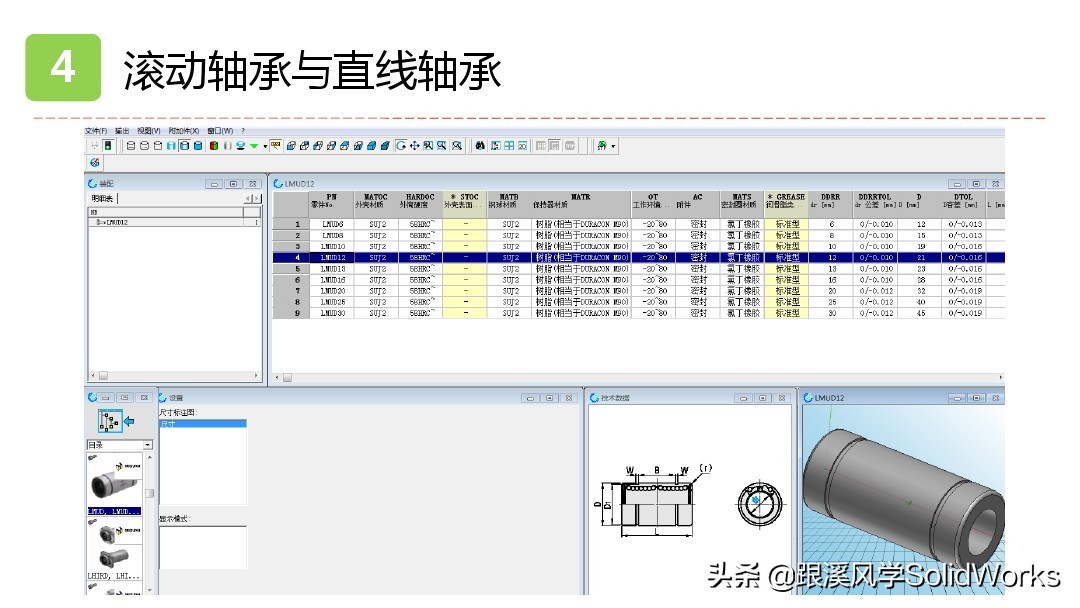This screenshot has width=1080, height=608.
Task: Select the binoculars search icon on the toolbar
Action: tap(481, 146)
